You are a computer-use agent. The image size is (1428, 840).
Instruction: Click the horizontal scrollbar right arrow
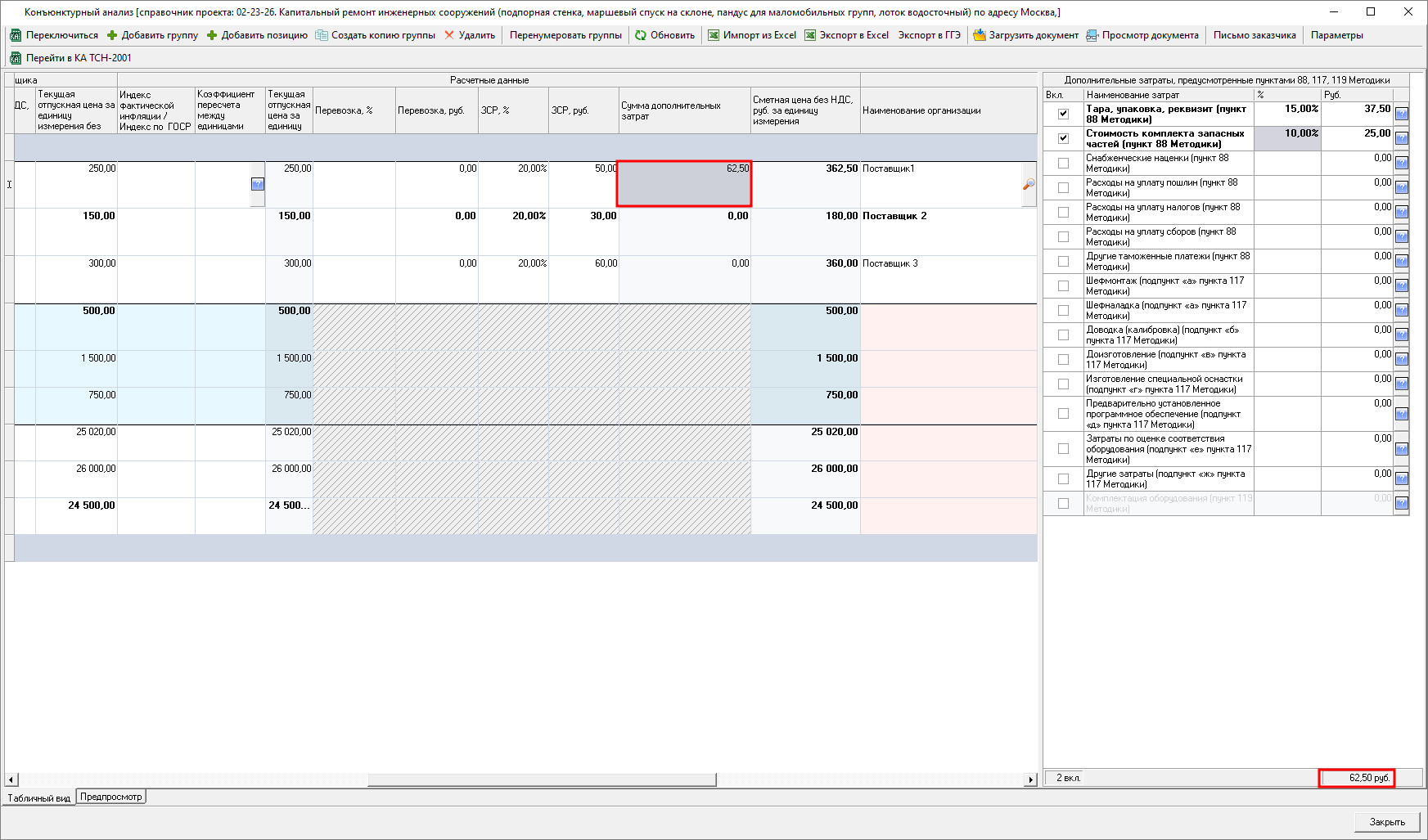(x=1031, y=779)
